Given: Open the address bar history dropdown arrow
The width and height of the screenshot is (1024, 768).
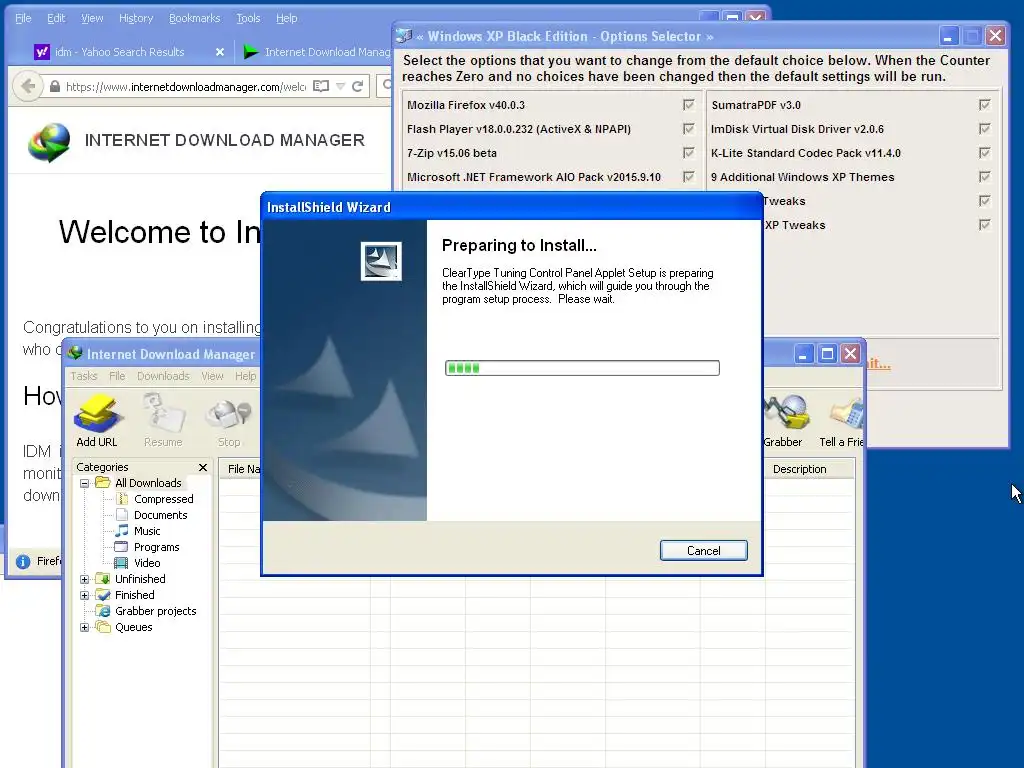Looking at the screenshot, I should (340, 86).
